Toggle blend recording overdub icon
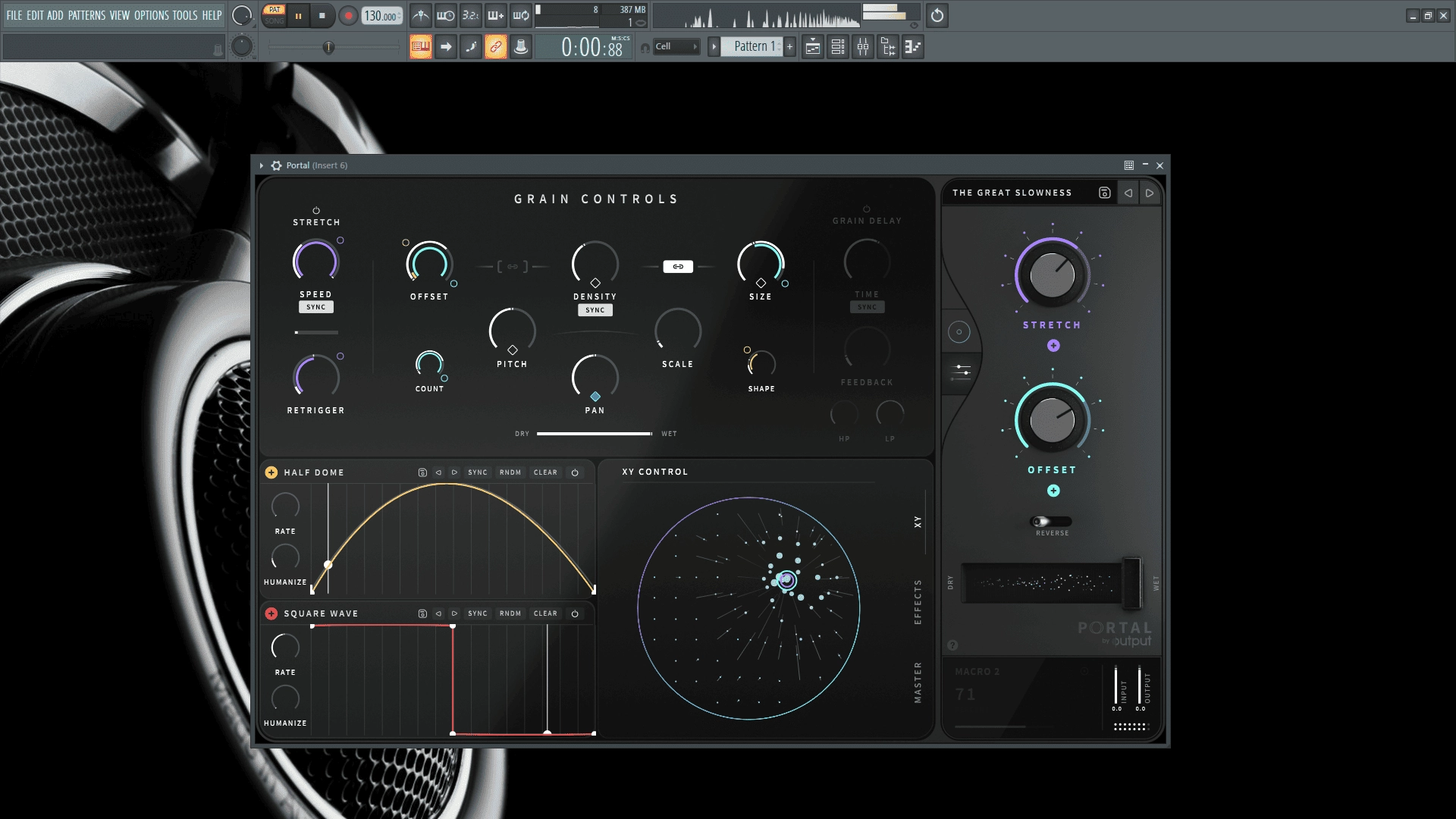The image size is (1456, 819). [x=496, y=15]
